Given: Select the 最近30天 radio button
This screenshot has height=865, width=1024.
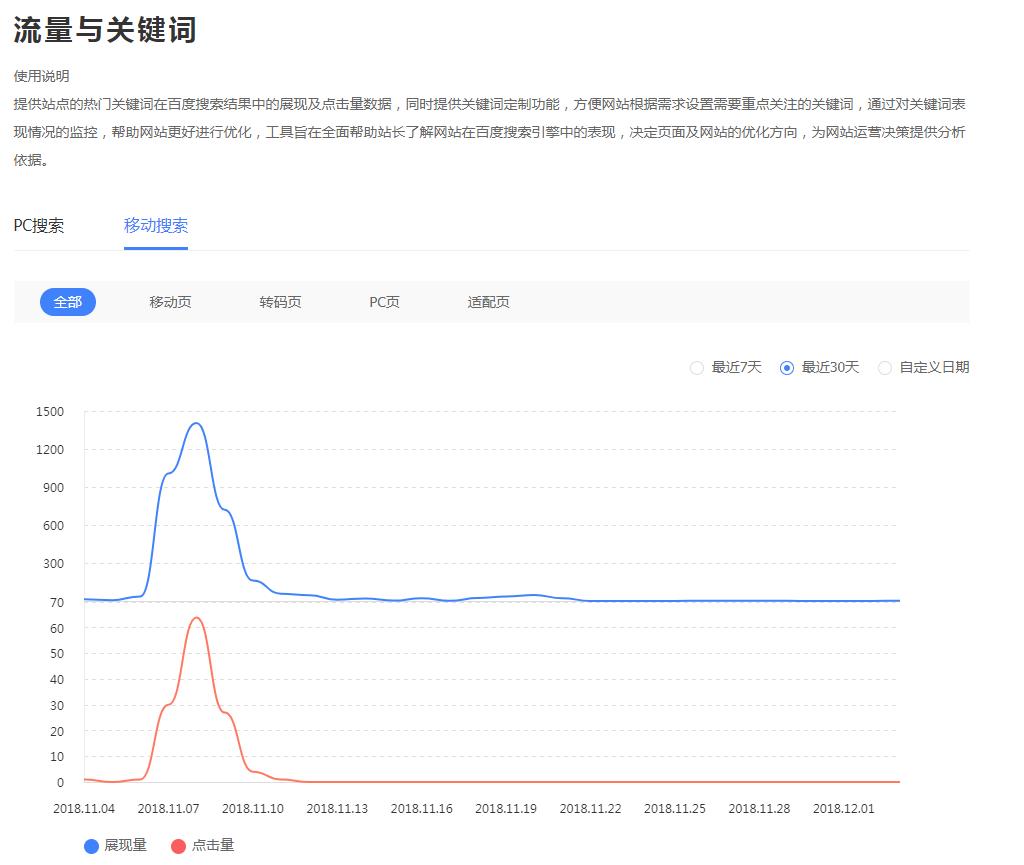Looking at the screenshot, I should coord(787,368).
